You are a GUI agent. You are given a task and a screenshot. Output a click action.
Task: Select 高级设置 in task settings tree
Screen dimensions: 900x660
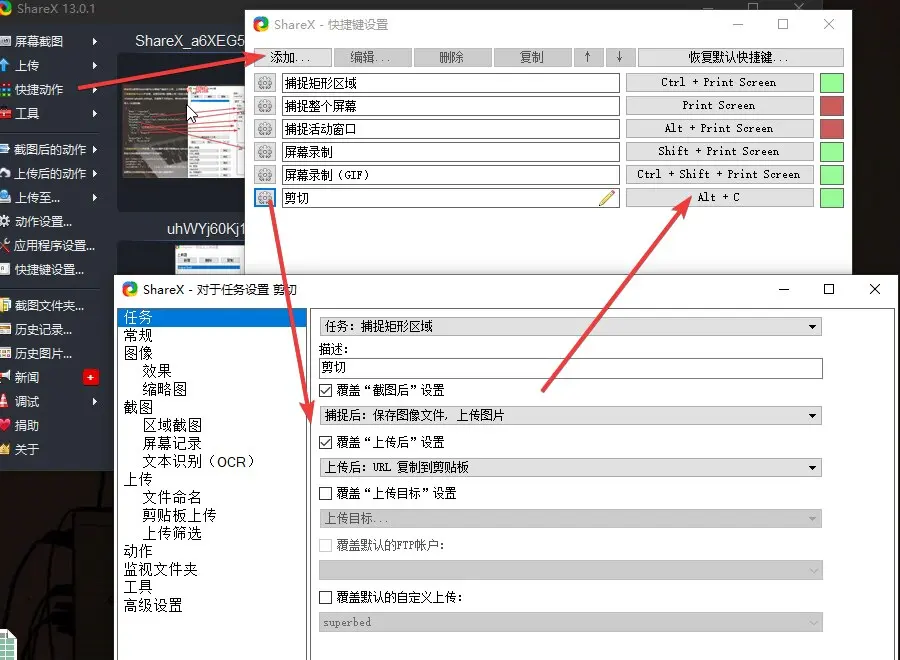click(x=153, y=605)
